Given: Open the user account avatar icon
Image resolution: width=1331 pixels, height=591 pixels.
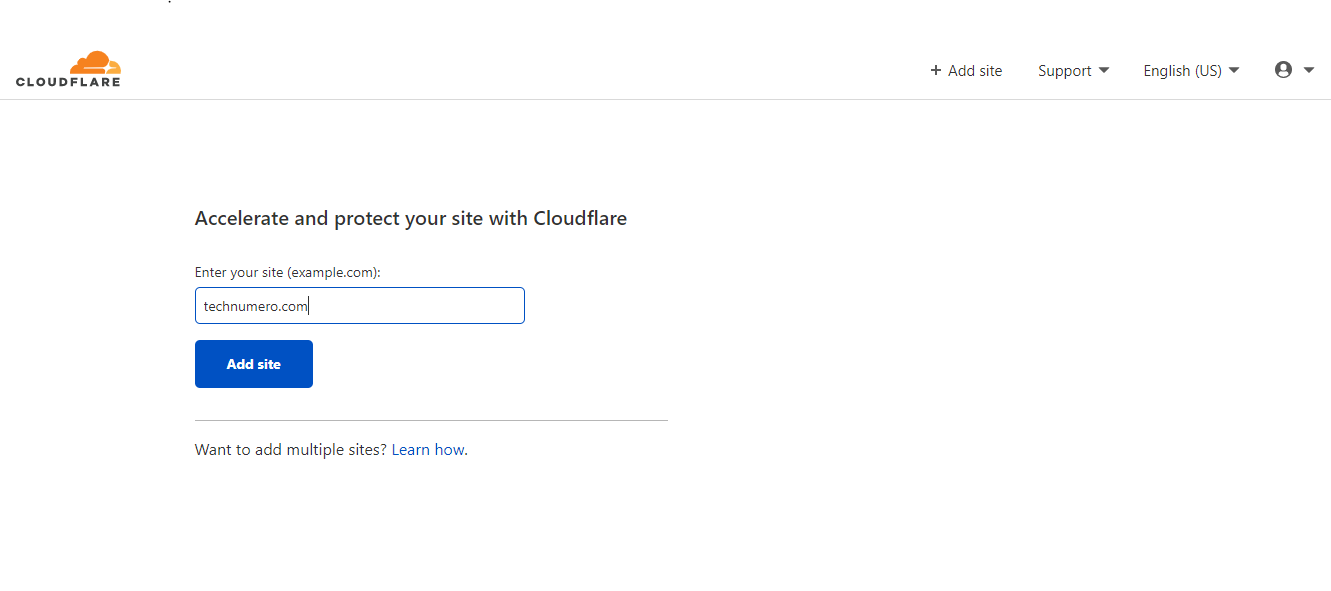Looking at the screenshot, I should [x=1284, y=70].
